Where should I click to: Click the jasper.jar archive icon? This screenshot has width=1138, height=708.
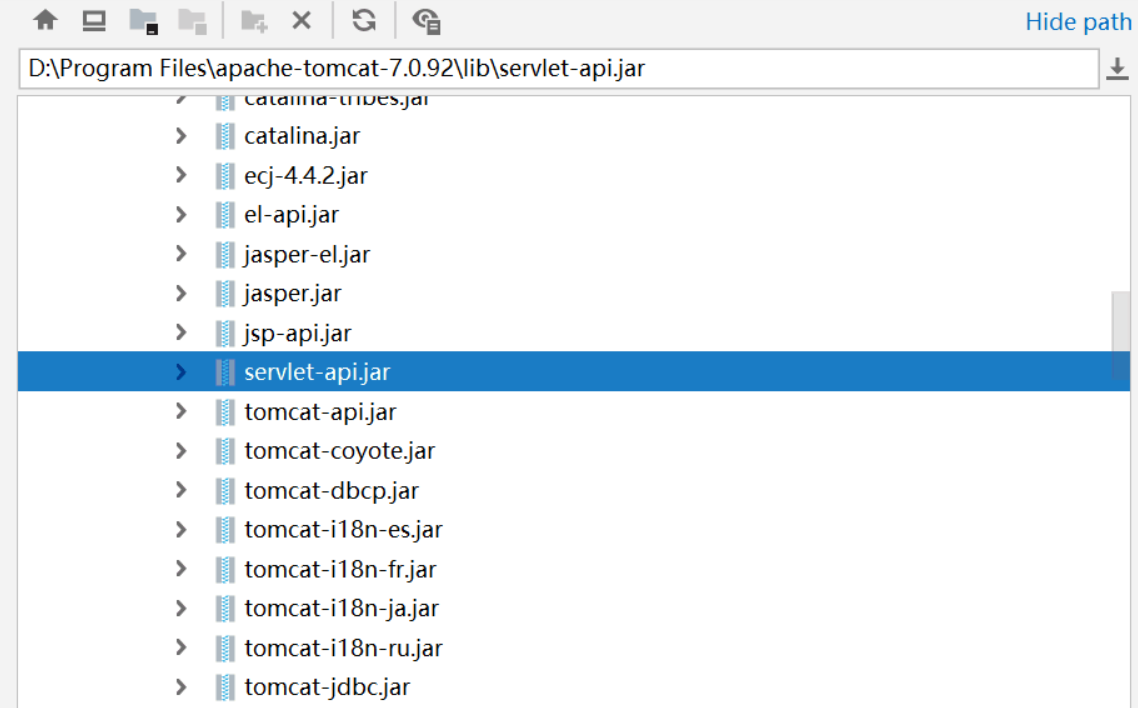pos(225,293)
